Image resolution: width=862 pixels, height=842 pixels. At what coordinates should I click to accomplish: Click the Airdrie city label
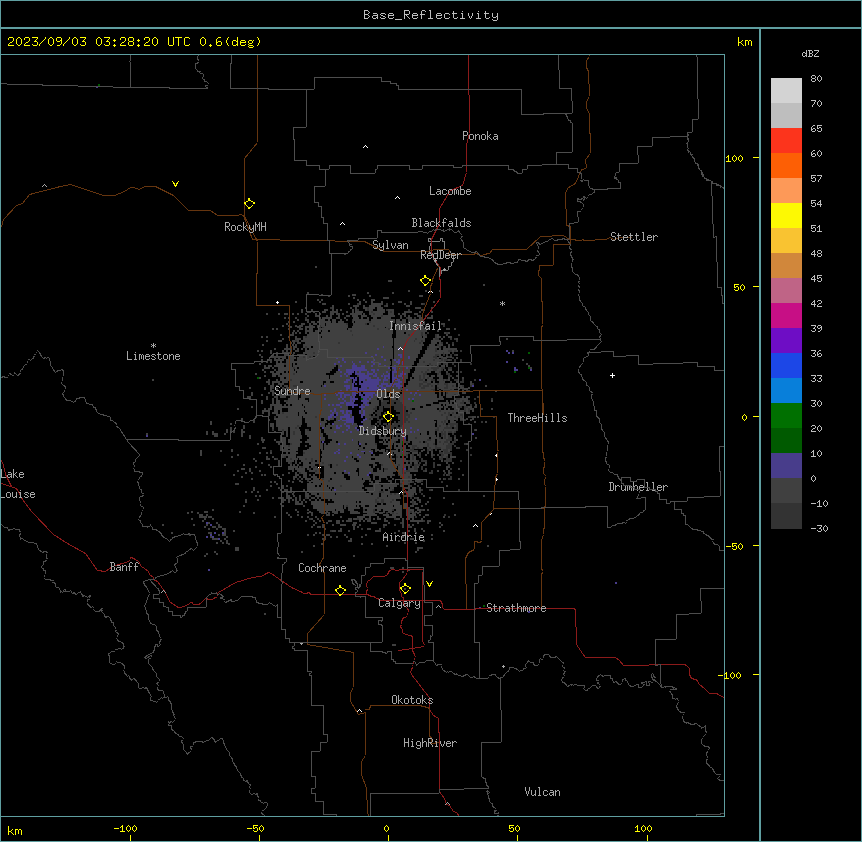click(x=404, y=537)
